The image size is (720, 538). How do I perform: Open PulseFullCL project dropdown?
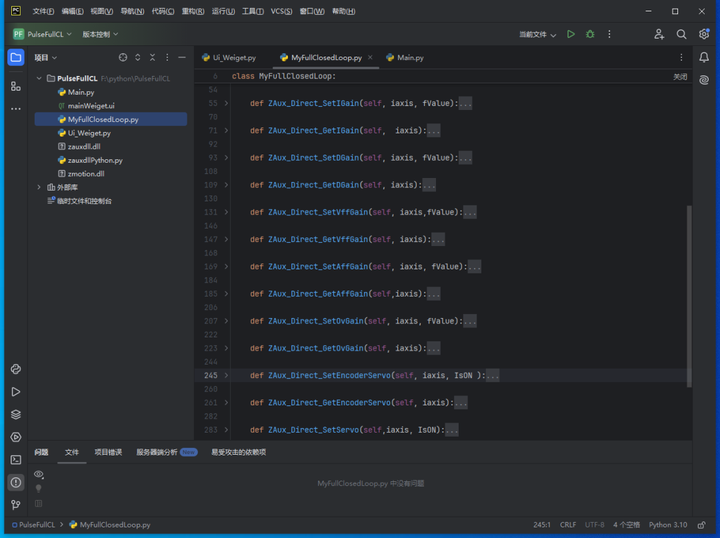click(x=42, y=34)
